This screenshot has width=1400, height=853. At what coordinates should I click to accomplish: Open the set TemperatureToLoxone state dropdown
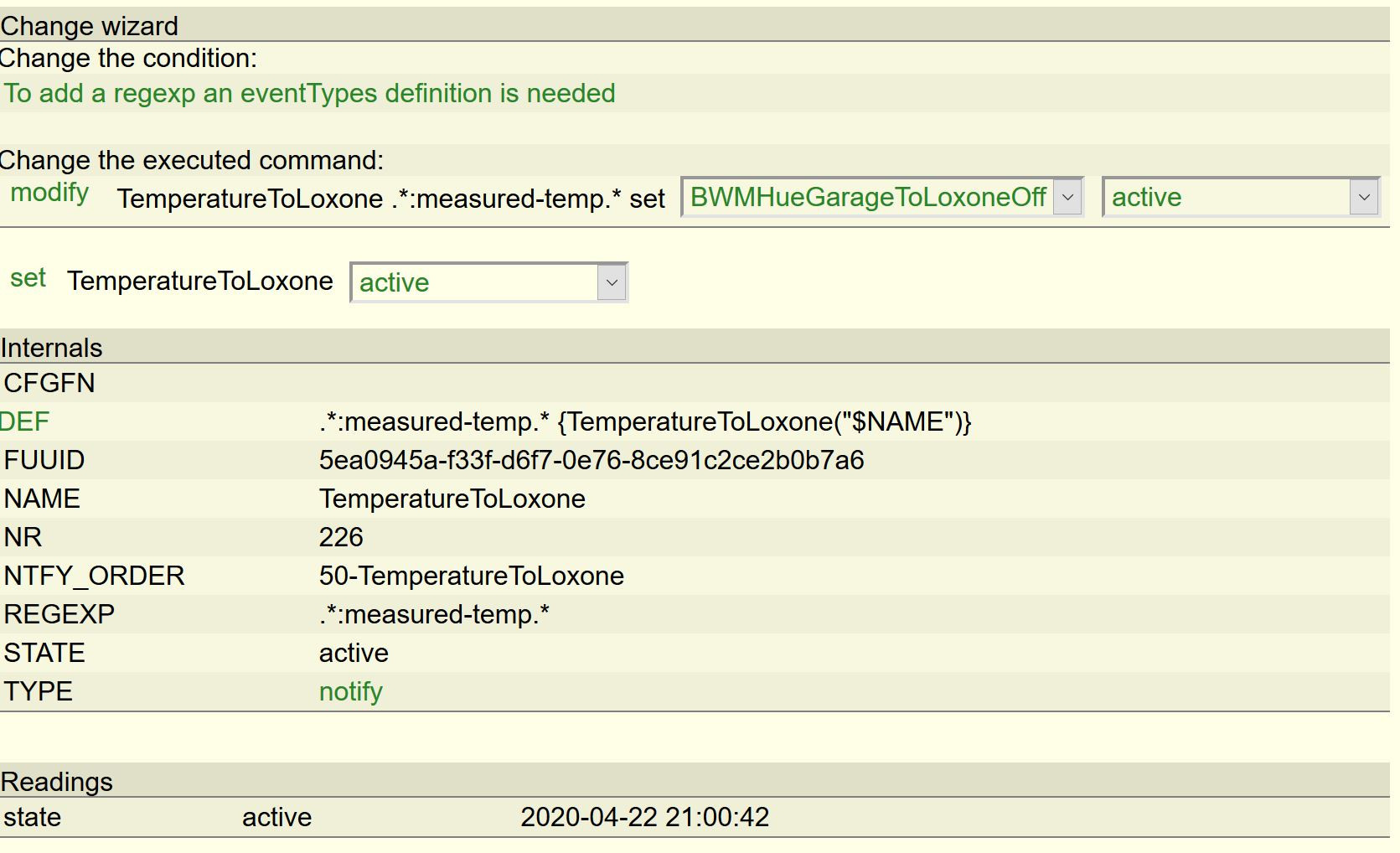488,282
